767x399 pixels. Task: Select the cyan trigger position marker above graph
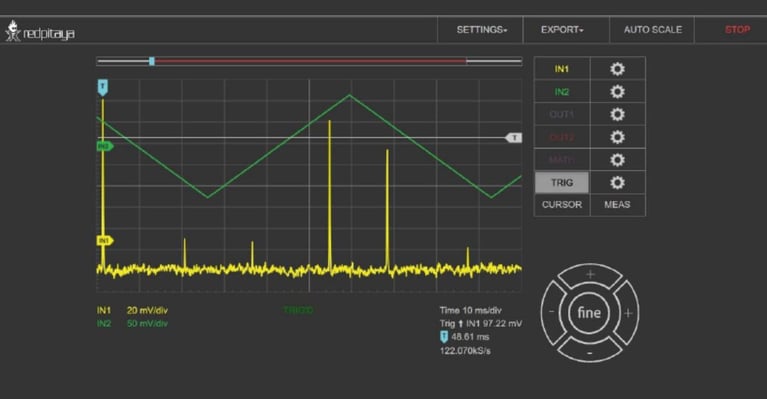(x=102, y=88)
